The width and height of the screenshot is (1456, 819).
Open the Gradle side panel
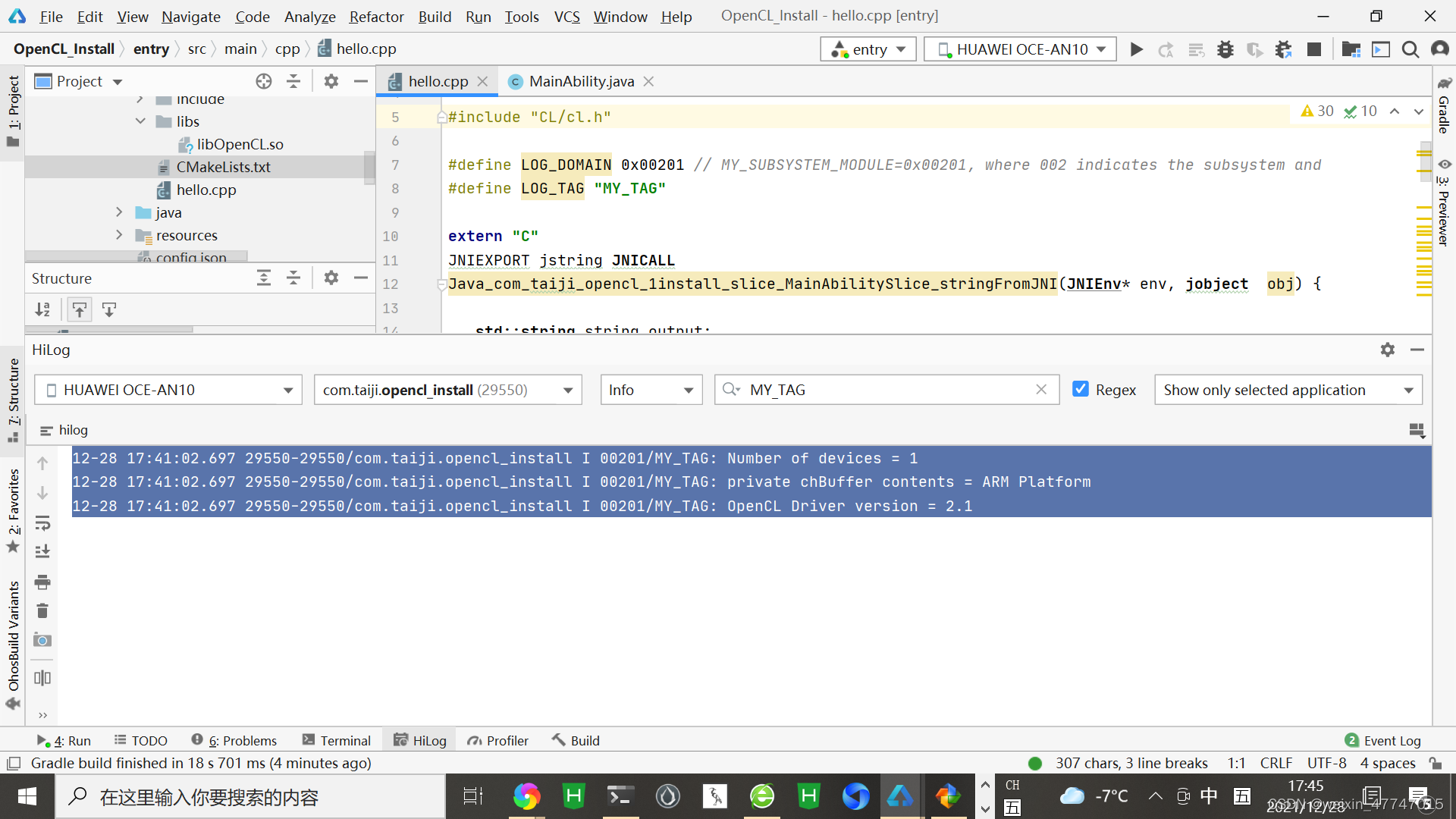(x=1444, y=105)
